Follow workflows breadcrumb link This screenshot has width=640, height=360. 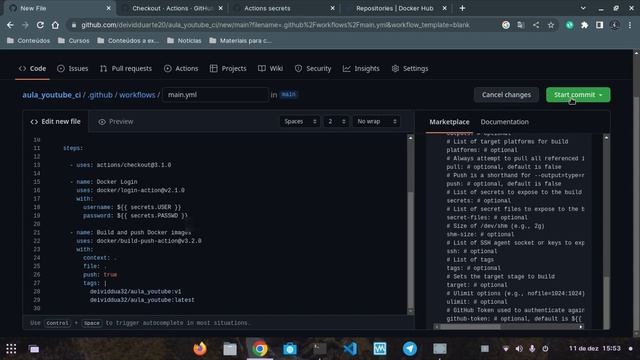pos(137,95)
